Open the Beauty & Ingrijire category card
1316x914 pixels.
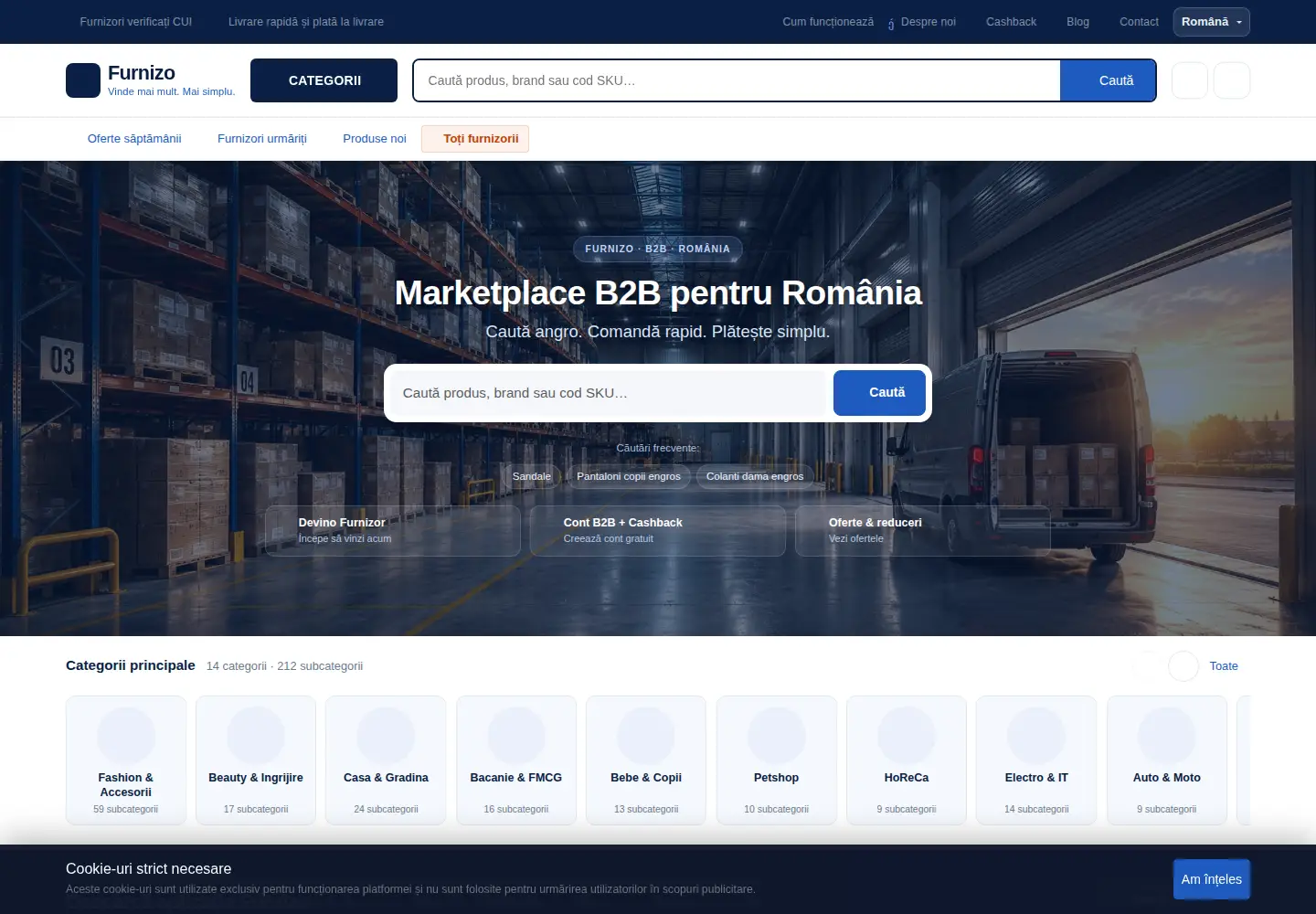click(x=256, y=760)
